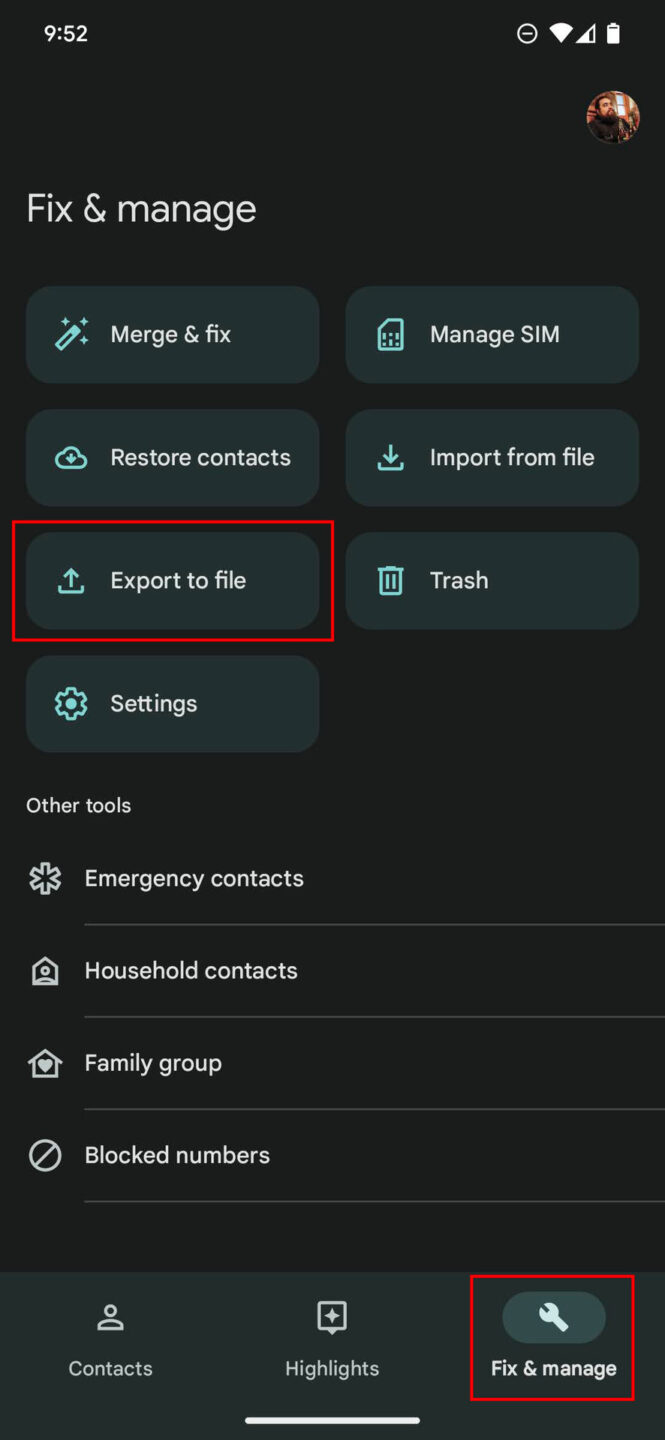Open Merge & fix
The height and width of the screenshot is (1440, 665).
coord(172,334)
